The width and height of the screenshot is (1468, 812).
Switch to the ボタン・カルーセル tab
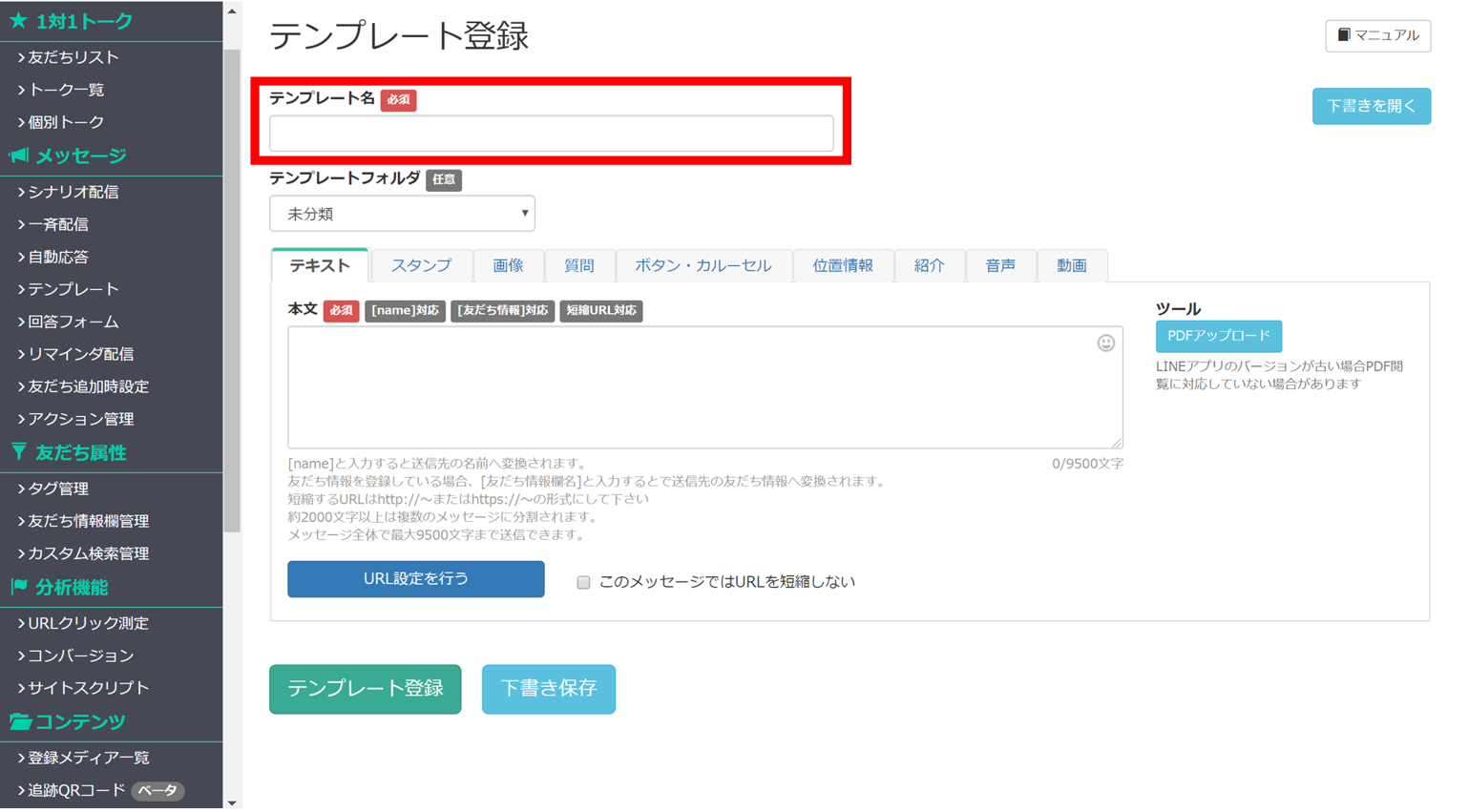[703, 265]
